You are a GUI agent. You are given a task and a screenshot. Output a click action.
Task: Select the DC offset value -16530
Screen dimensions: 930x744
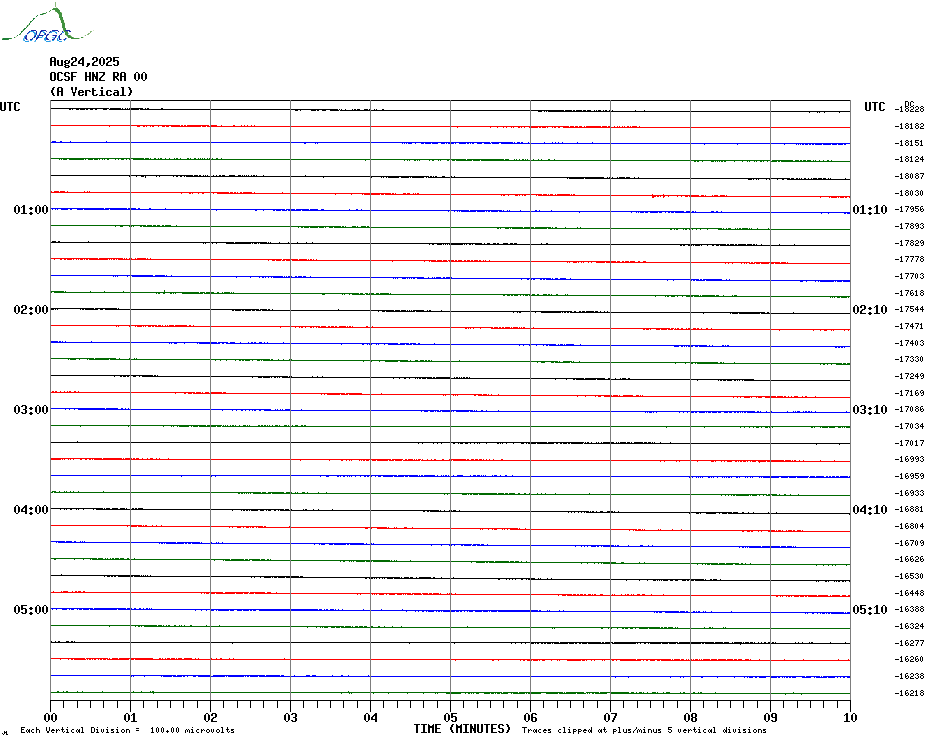(x=909, y=576)
